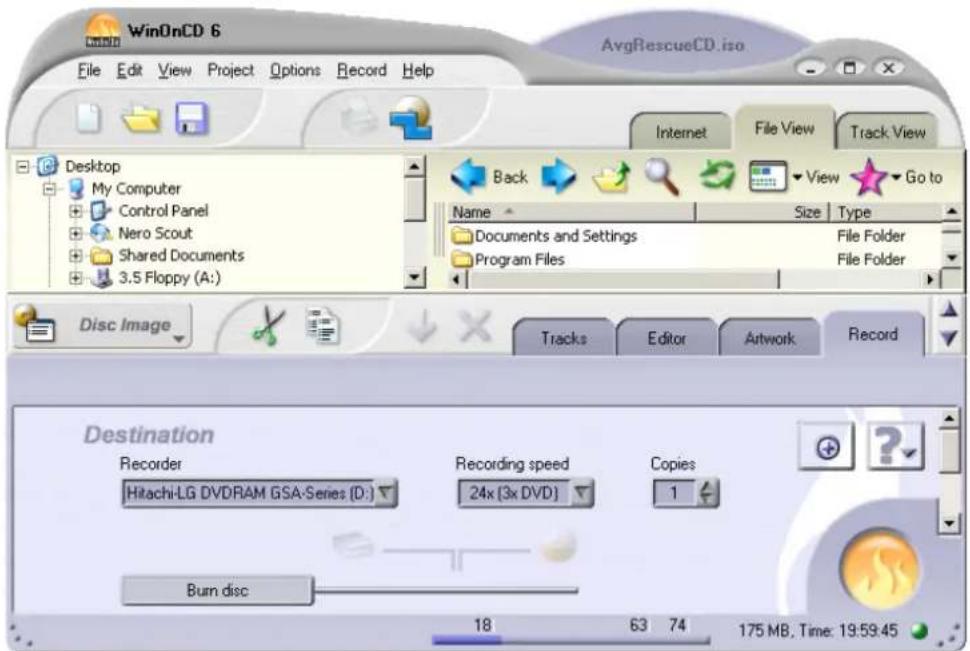
Task: Click the Burn disc button
Action: [x=217, y=590]
